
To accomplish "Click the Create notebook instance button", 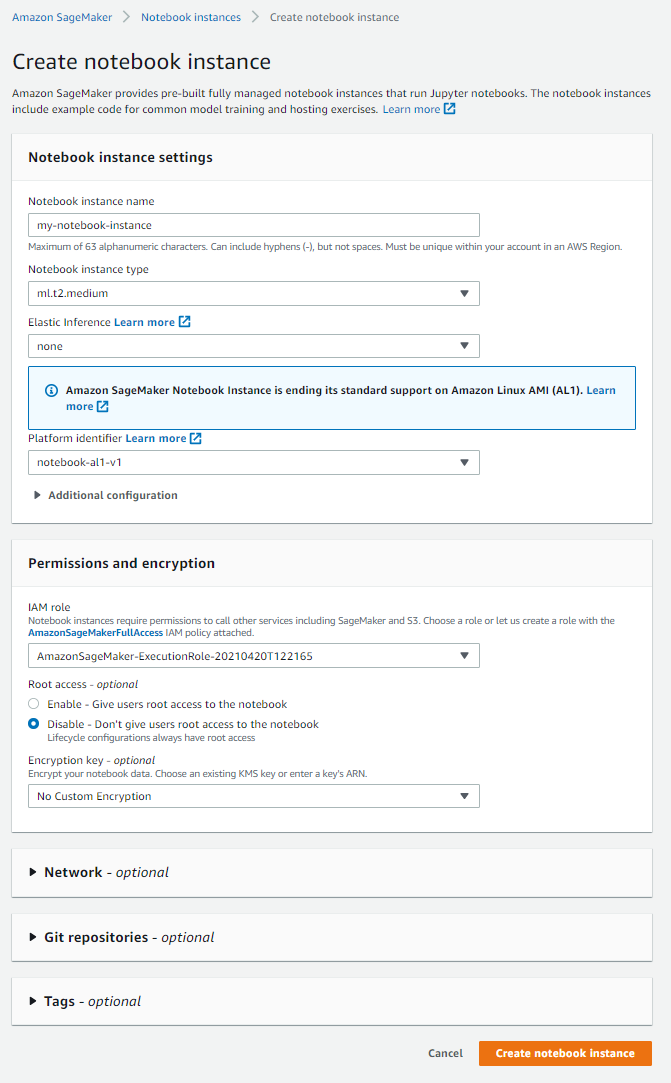I will click(x=565, y=1053).
